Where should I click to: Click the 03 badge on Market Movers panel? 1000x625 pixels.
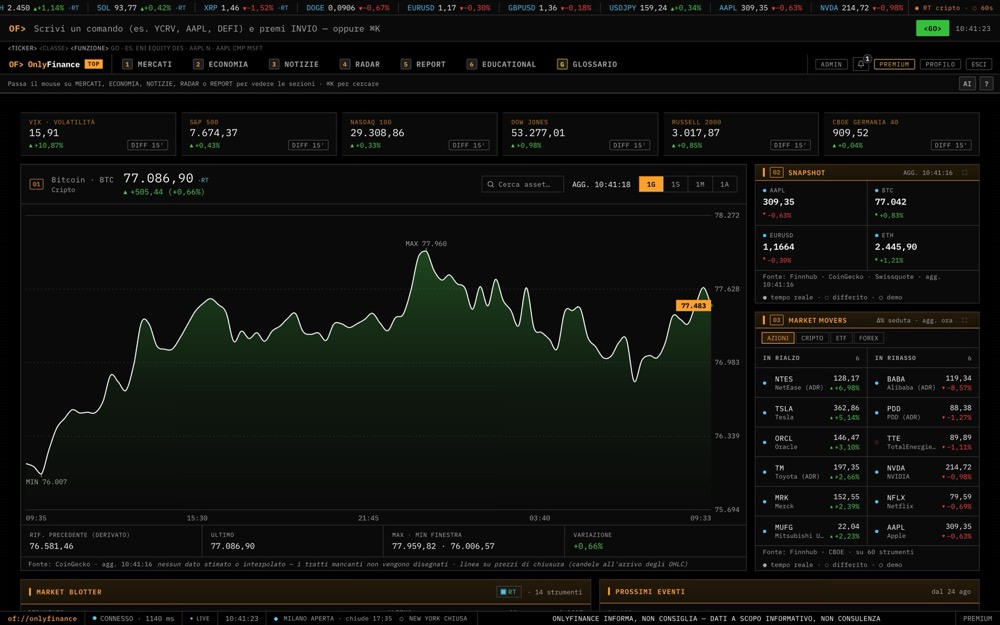coord(776,320)
